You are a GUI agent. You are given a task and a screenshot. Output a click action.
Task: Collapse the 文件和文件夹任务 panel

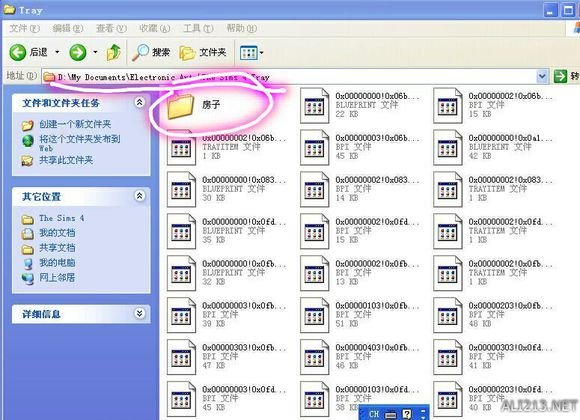click(139, 102)
